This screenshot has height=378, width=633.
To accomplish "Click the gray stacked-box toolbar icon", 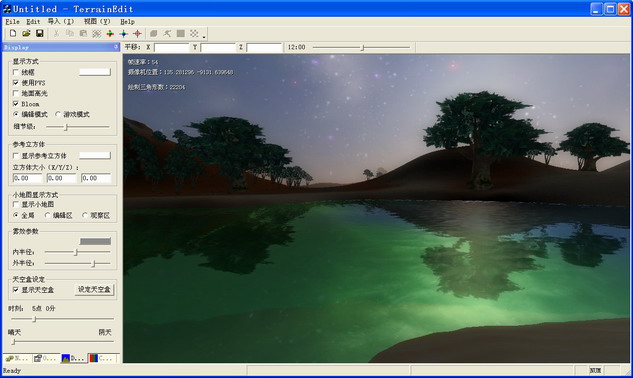I will tap(154, 34).
